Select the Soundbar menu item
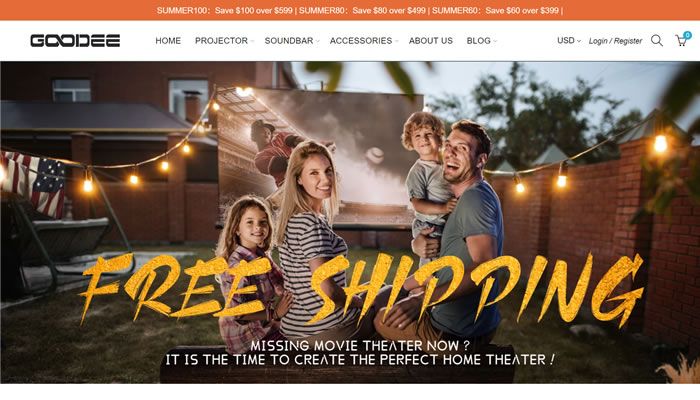 pos(289,41)
